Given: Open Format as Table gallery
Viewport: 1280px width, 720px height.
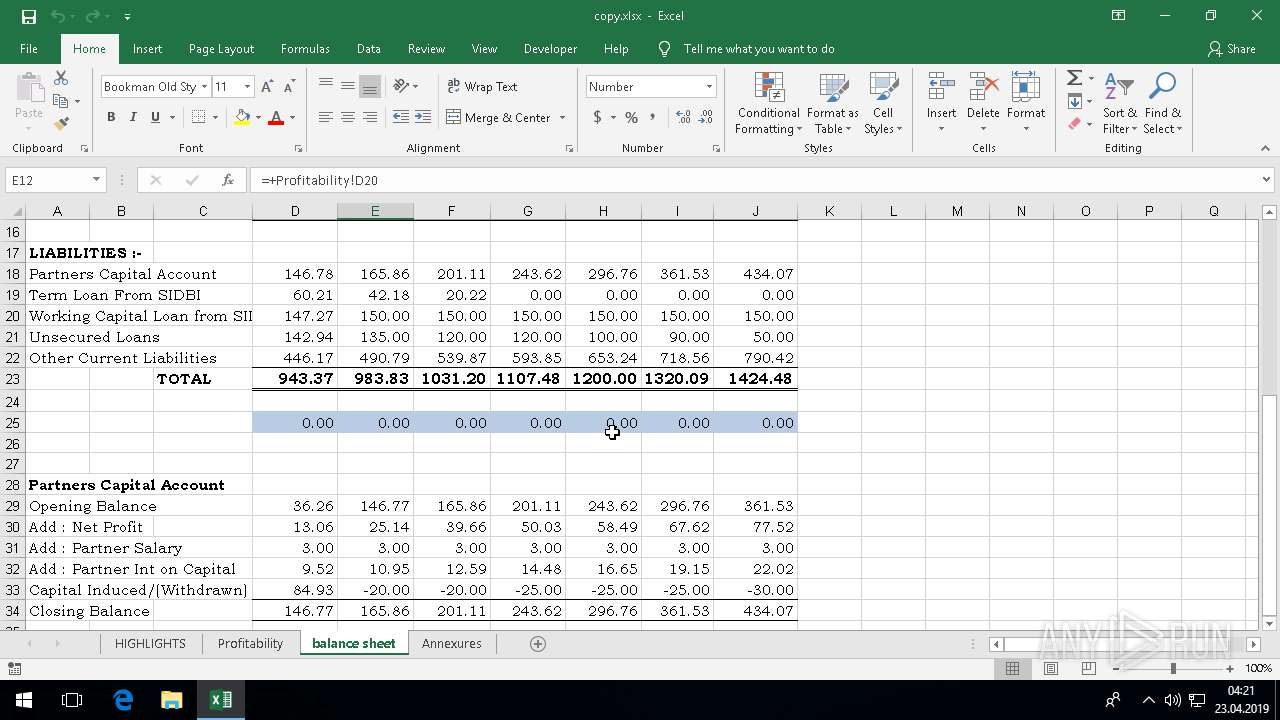Looking at the screenshot, I should (x=833, y=103).
